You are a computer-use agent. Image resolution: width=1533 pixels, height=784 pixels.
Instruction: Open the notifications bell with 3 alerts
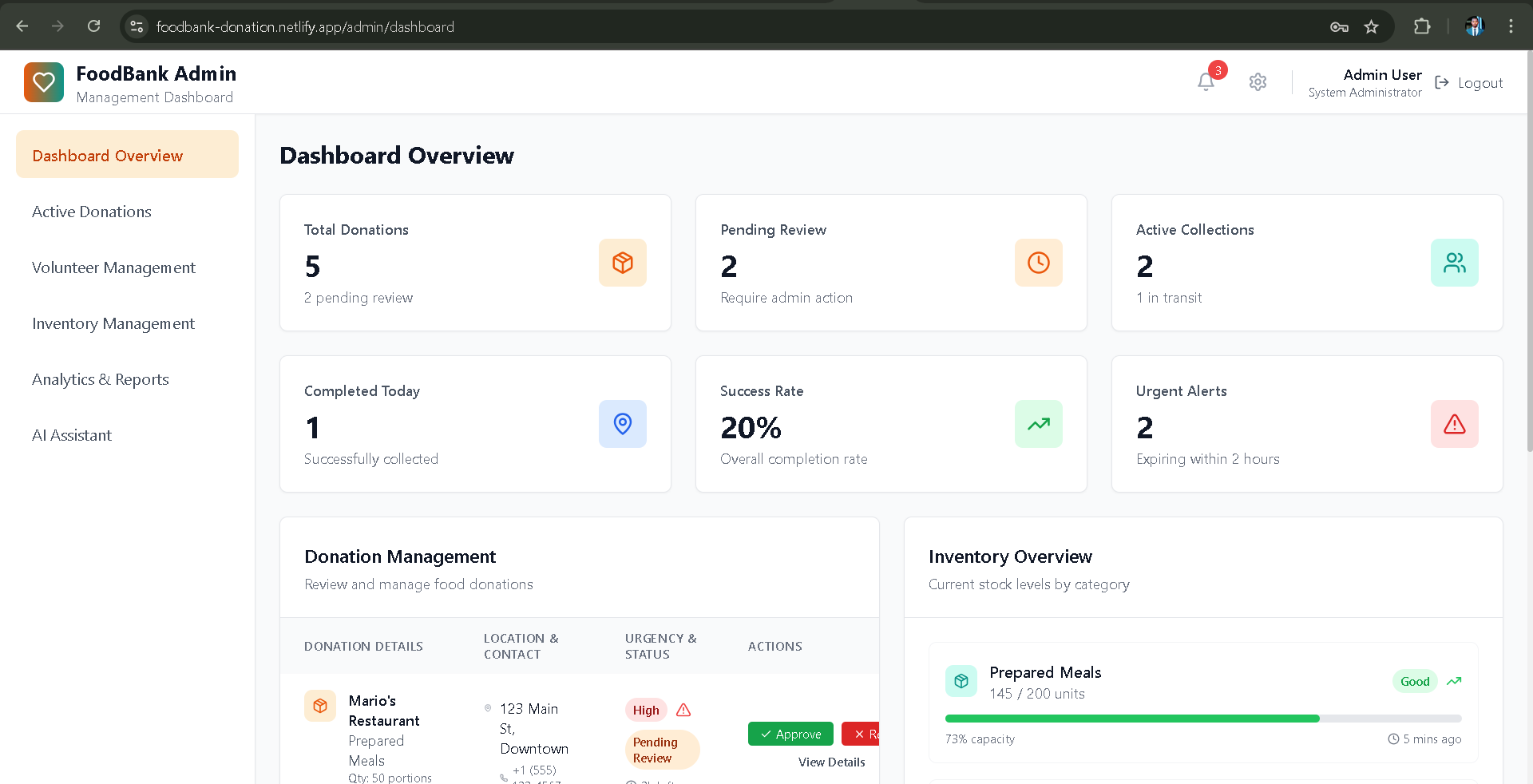(1205, 82)
